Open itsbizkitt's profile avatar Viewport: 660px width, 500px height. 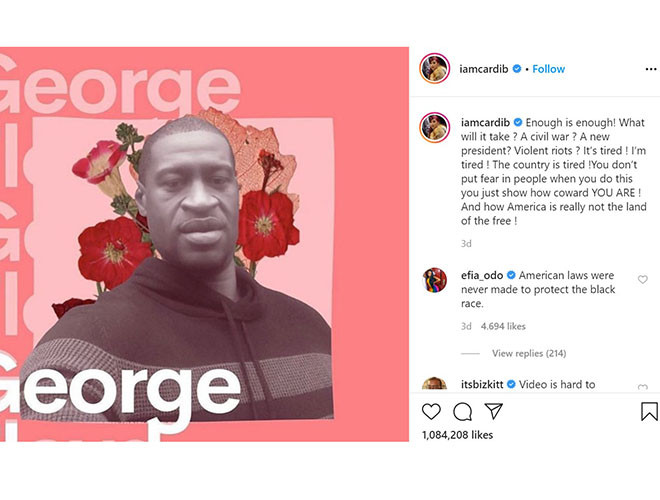click(434, 383)
